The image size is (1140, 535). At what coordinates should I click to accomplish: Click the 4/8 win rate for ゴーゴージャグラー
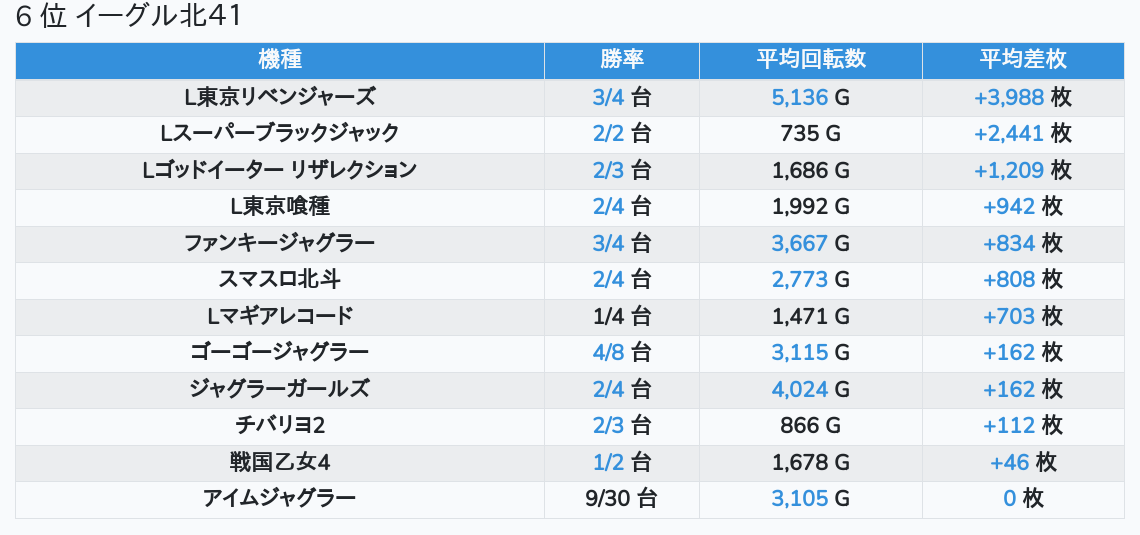tap(608, 352)
